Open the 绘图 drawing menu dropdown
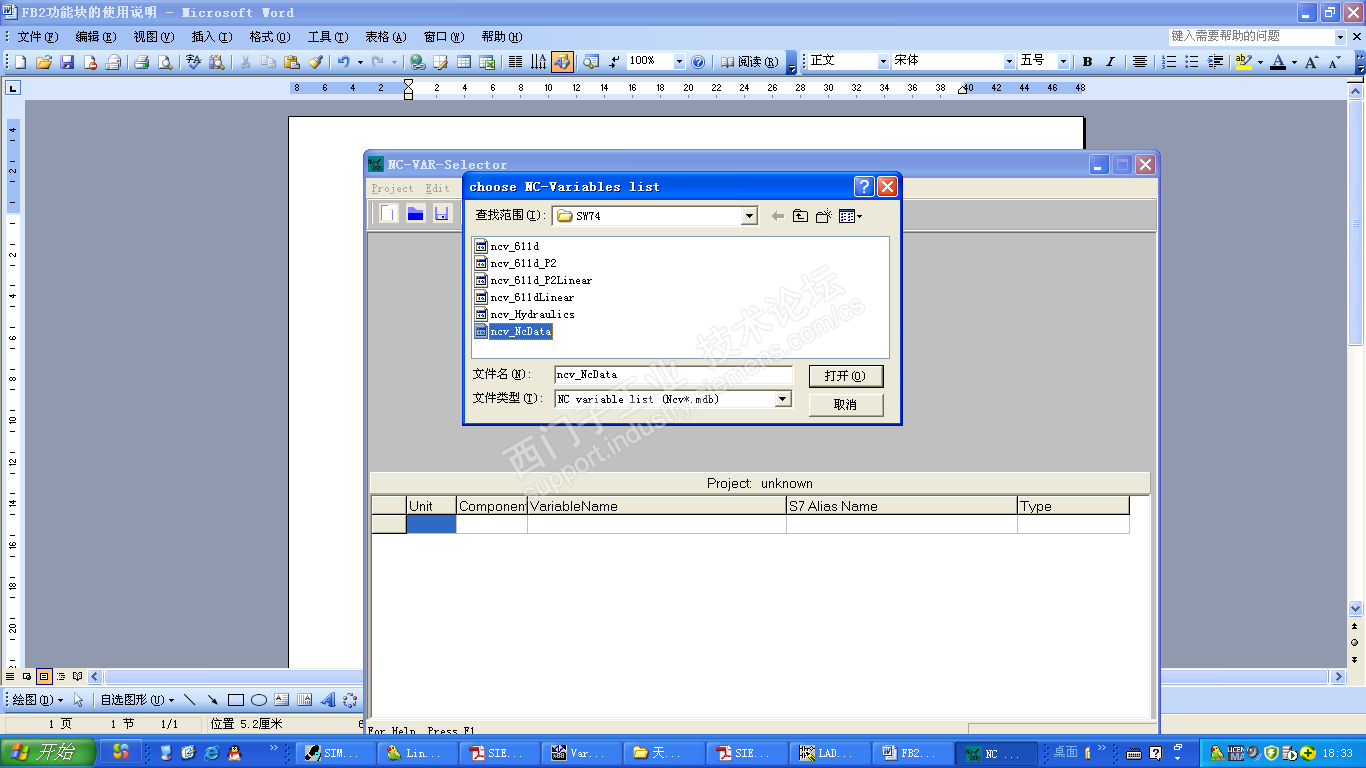 pos(38,700)
